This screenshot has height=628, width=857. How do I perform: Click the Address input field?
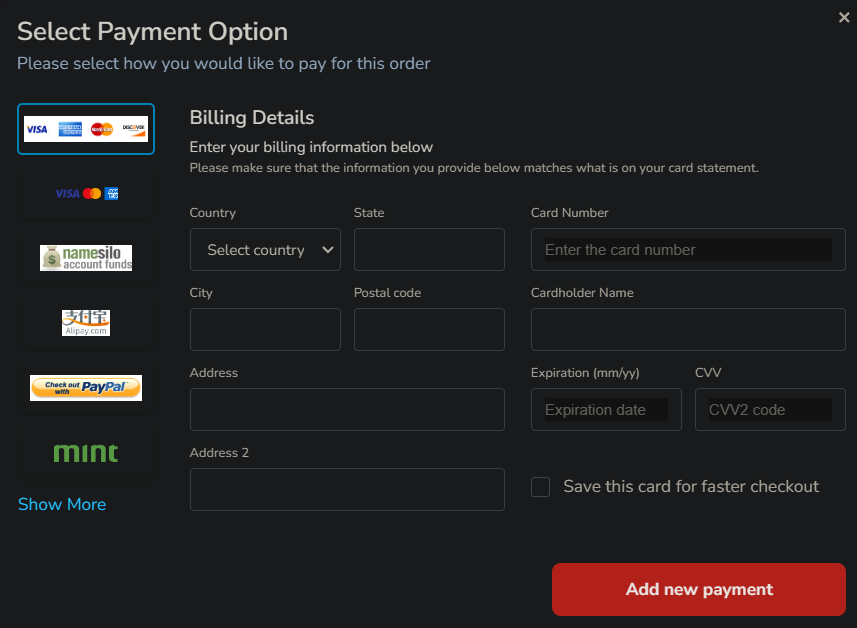coord(347,410)
